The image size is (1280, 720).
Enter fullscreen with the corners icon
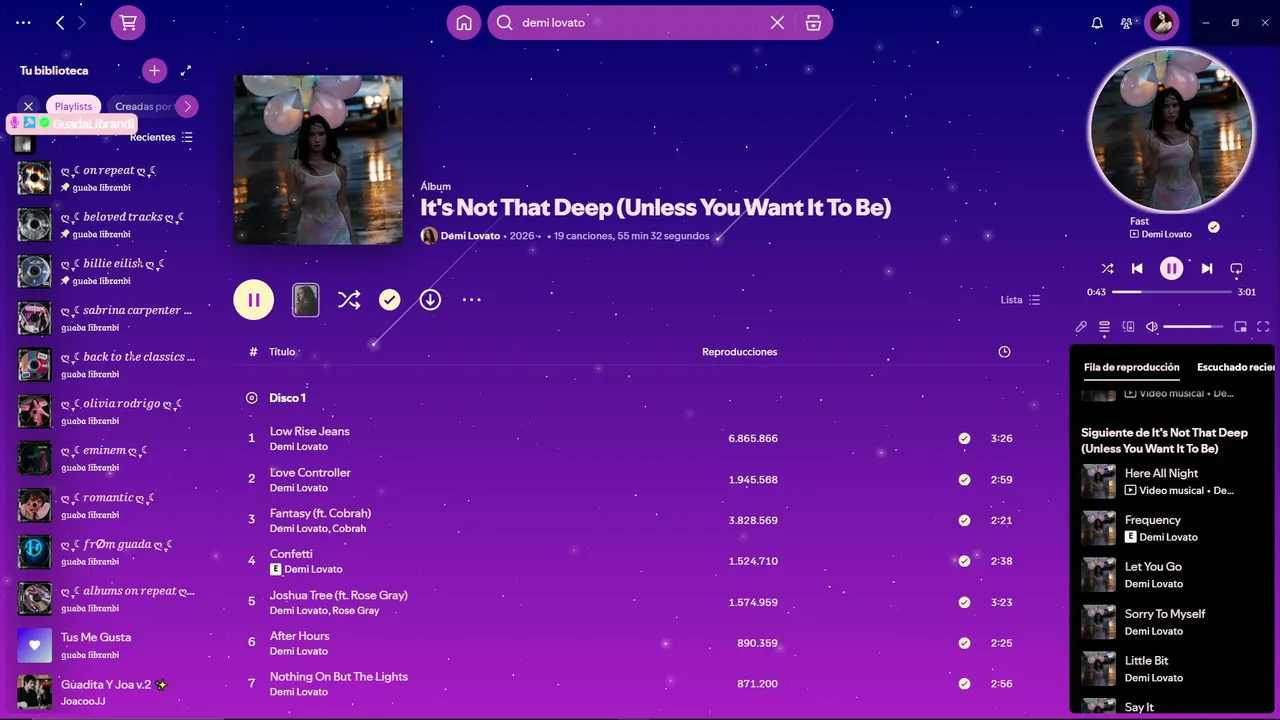tap(1263, 326)
